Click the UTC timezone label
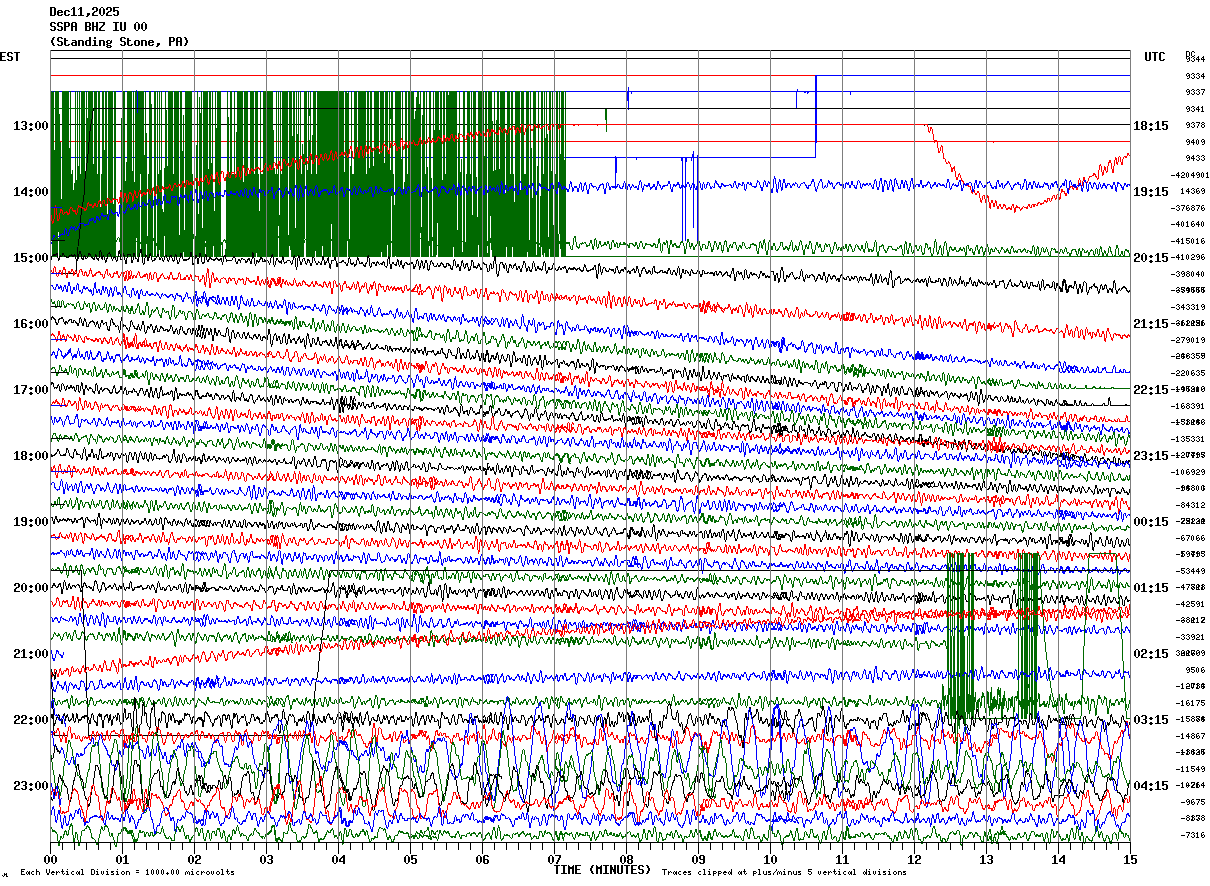This screenshot has height=886, width=1210. (1155, 57)
